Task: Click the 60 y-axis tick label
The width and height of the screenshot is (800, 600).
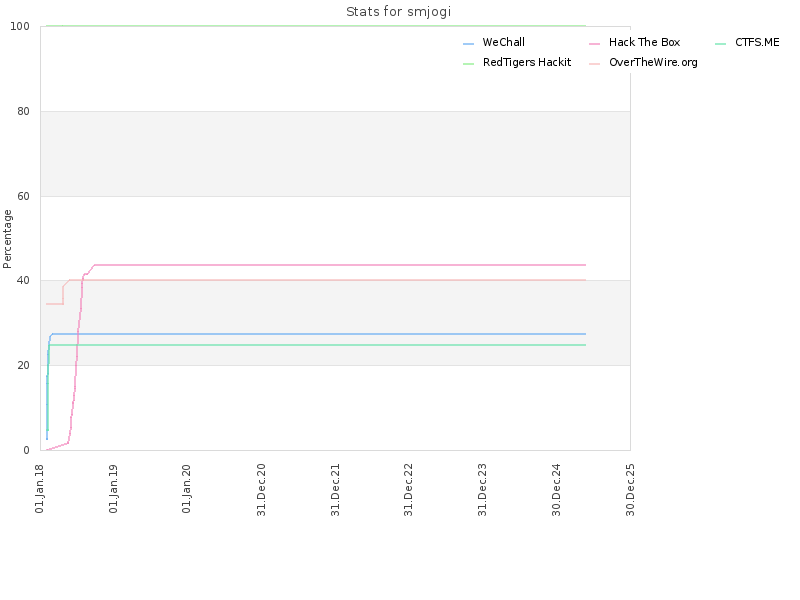Action: tap(23, 196)
